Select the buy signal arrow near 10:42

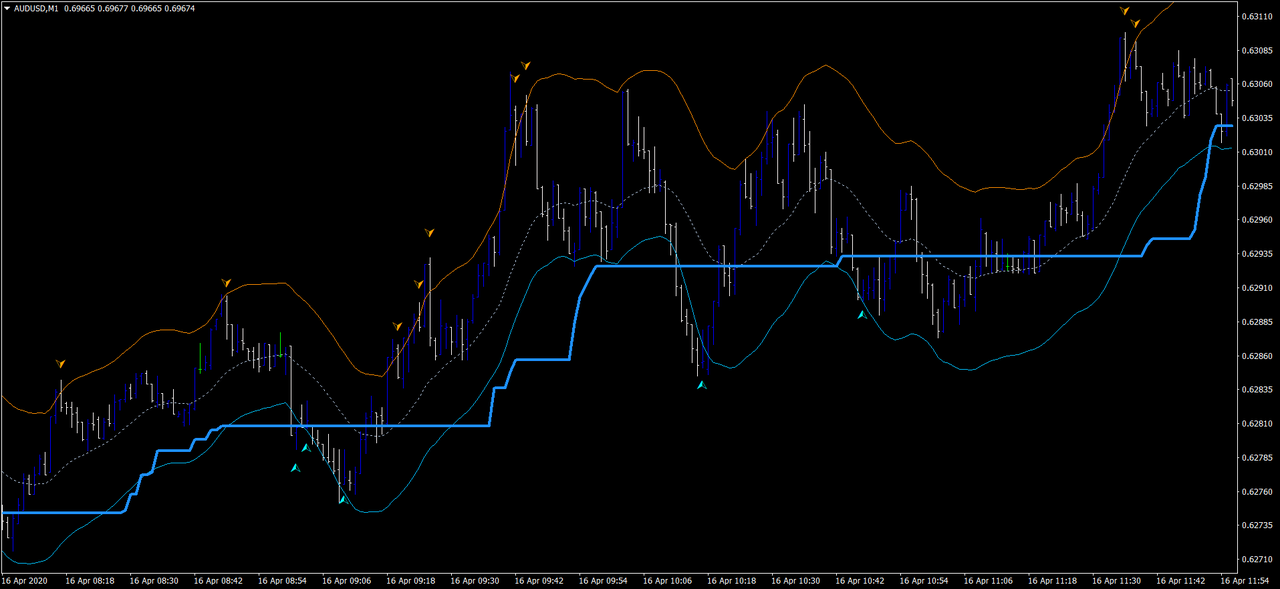[861, 314]
